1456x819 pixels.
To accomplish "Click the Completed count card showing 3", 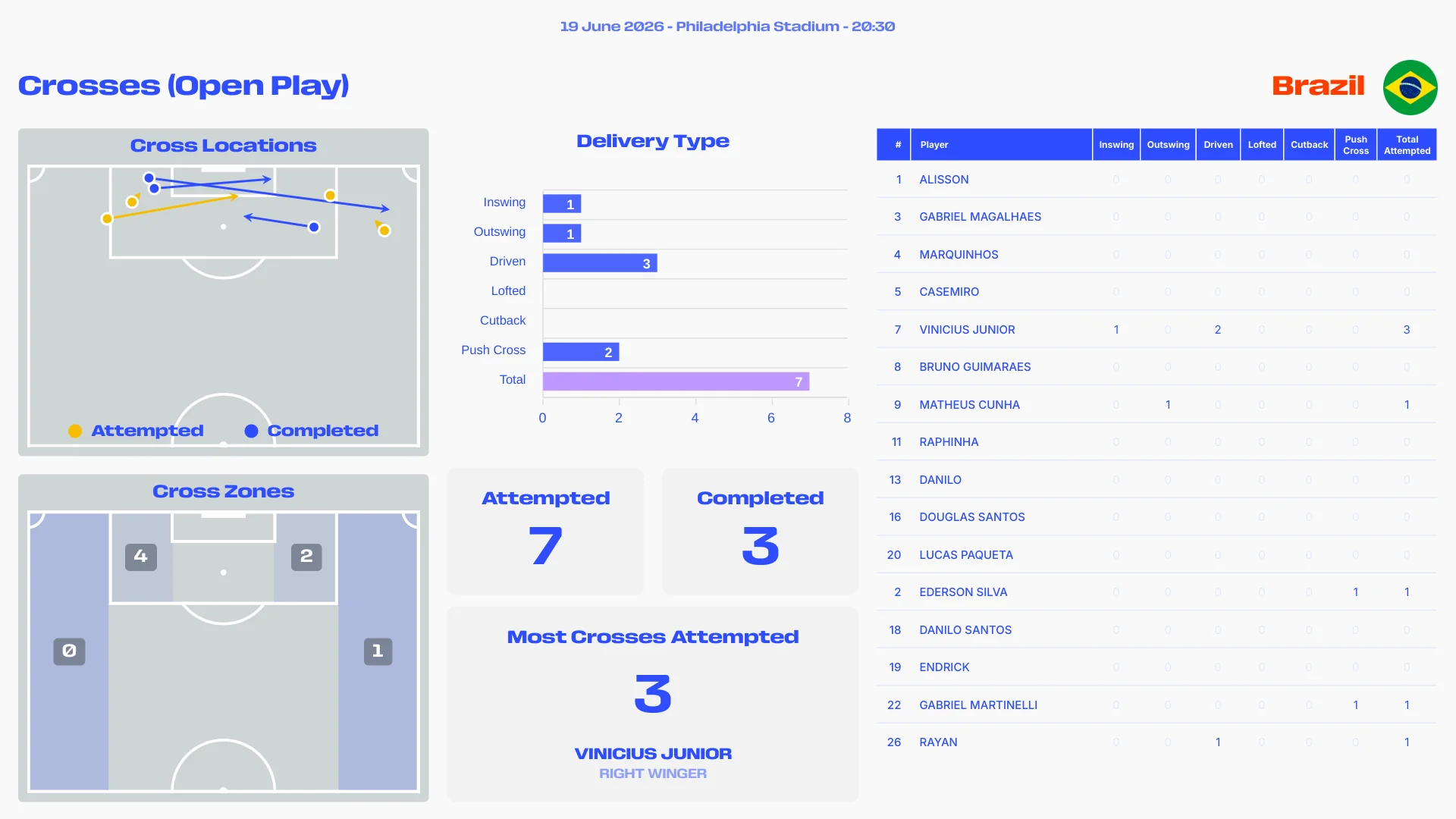I will (x=760, y=531).
